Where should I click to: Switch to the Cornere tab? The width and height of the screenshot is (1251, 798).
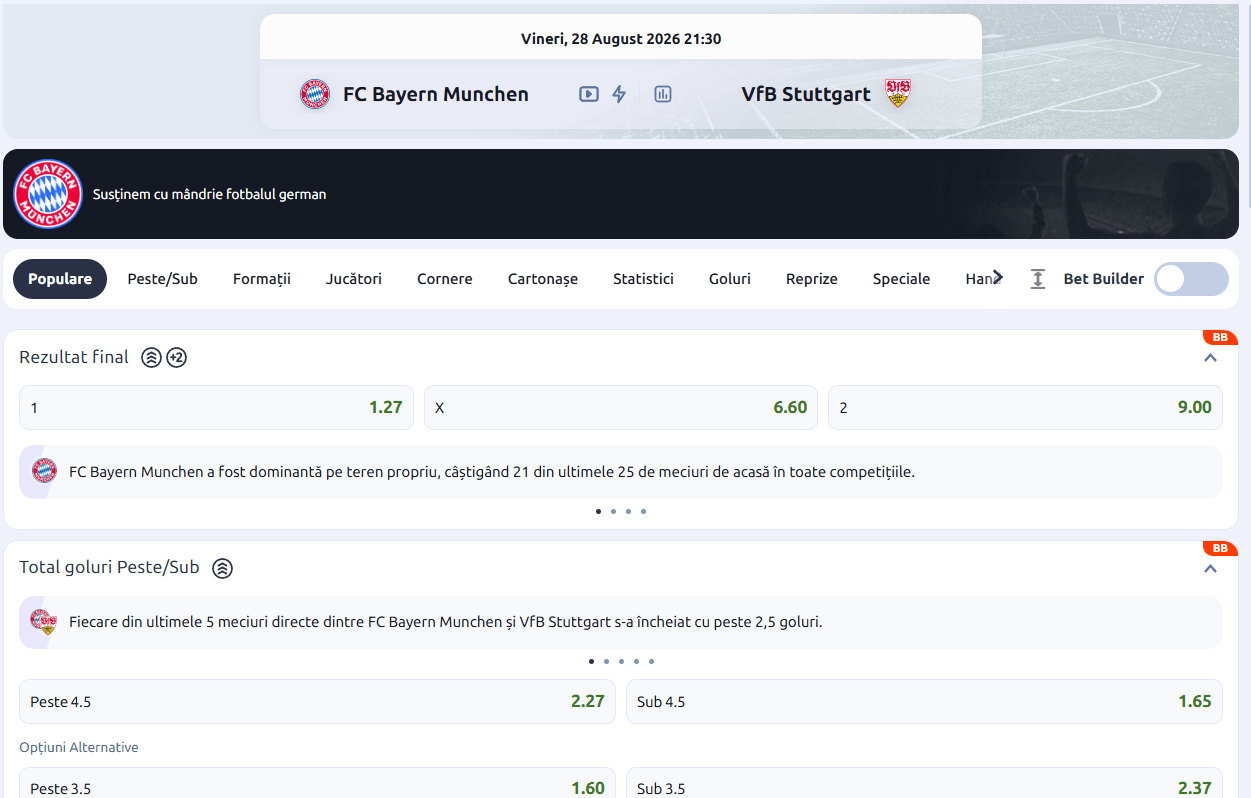[445, 279]
